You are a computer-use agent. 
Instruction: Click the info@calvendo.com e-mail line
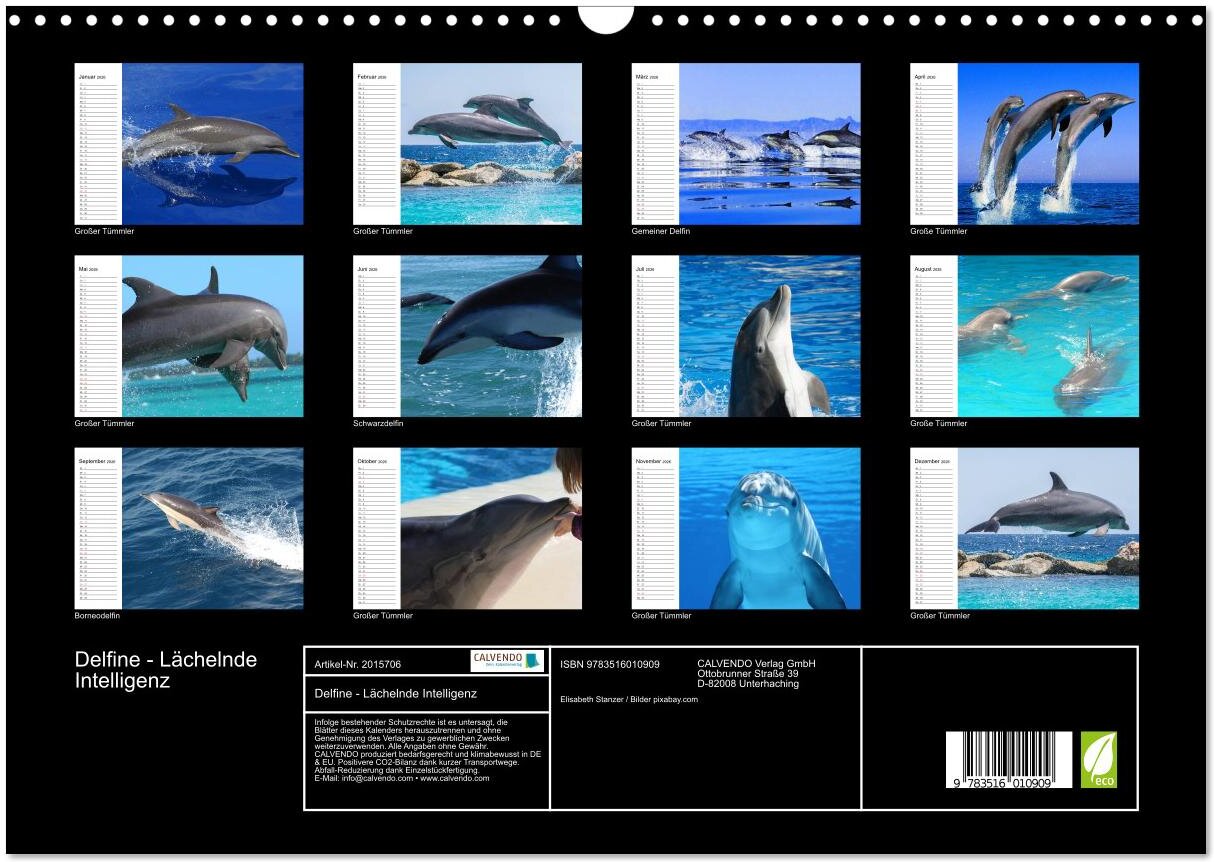pos(401,778)
